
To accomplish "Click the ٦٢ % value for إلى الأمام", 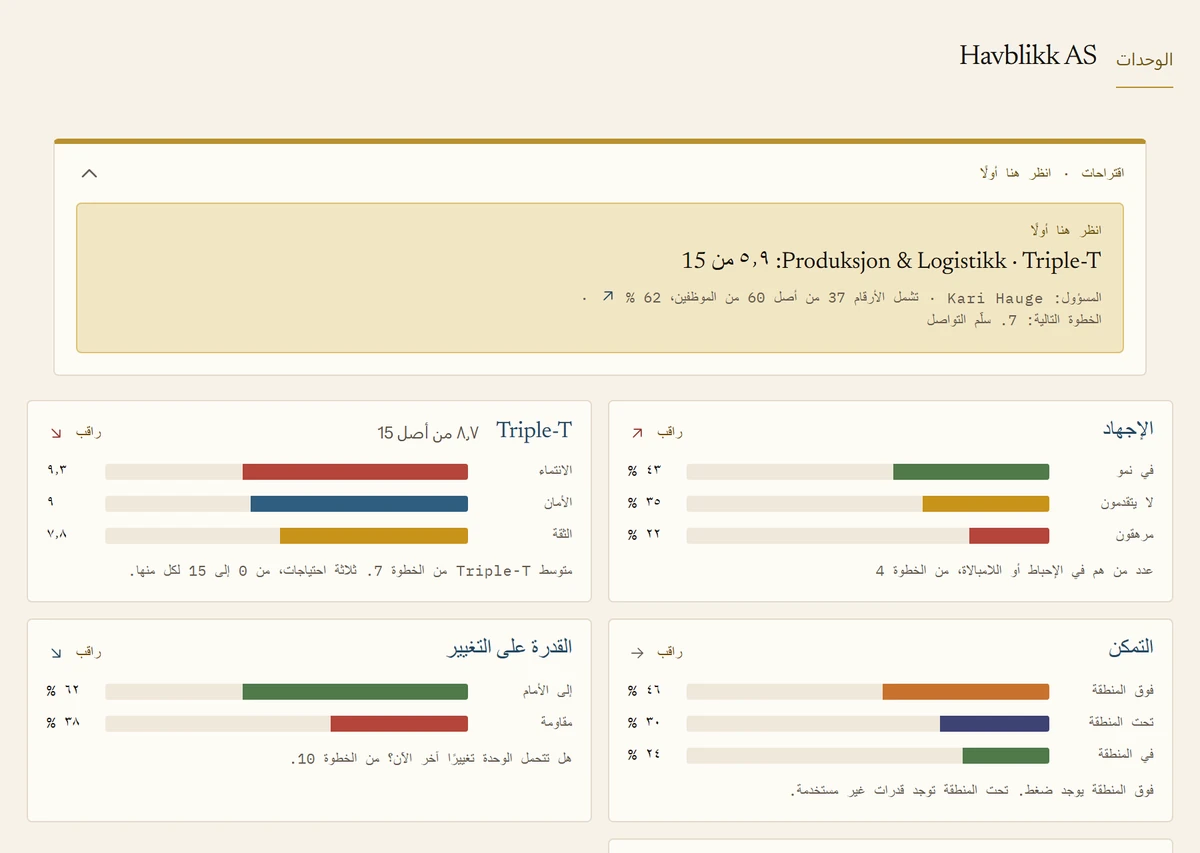I will click(x=63, y=691).
